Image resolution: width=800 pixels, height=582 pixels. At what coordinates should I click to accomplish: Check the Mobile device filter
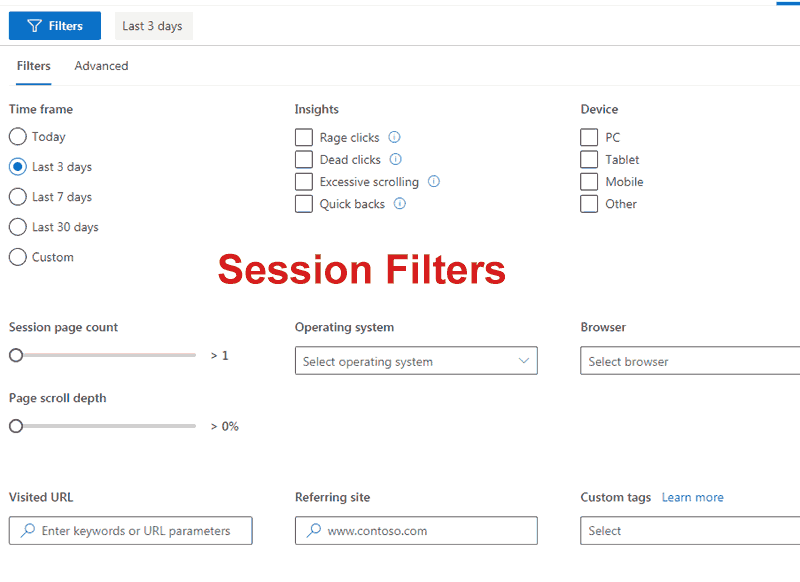coord(589,181)
